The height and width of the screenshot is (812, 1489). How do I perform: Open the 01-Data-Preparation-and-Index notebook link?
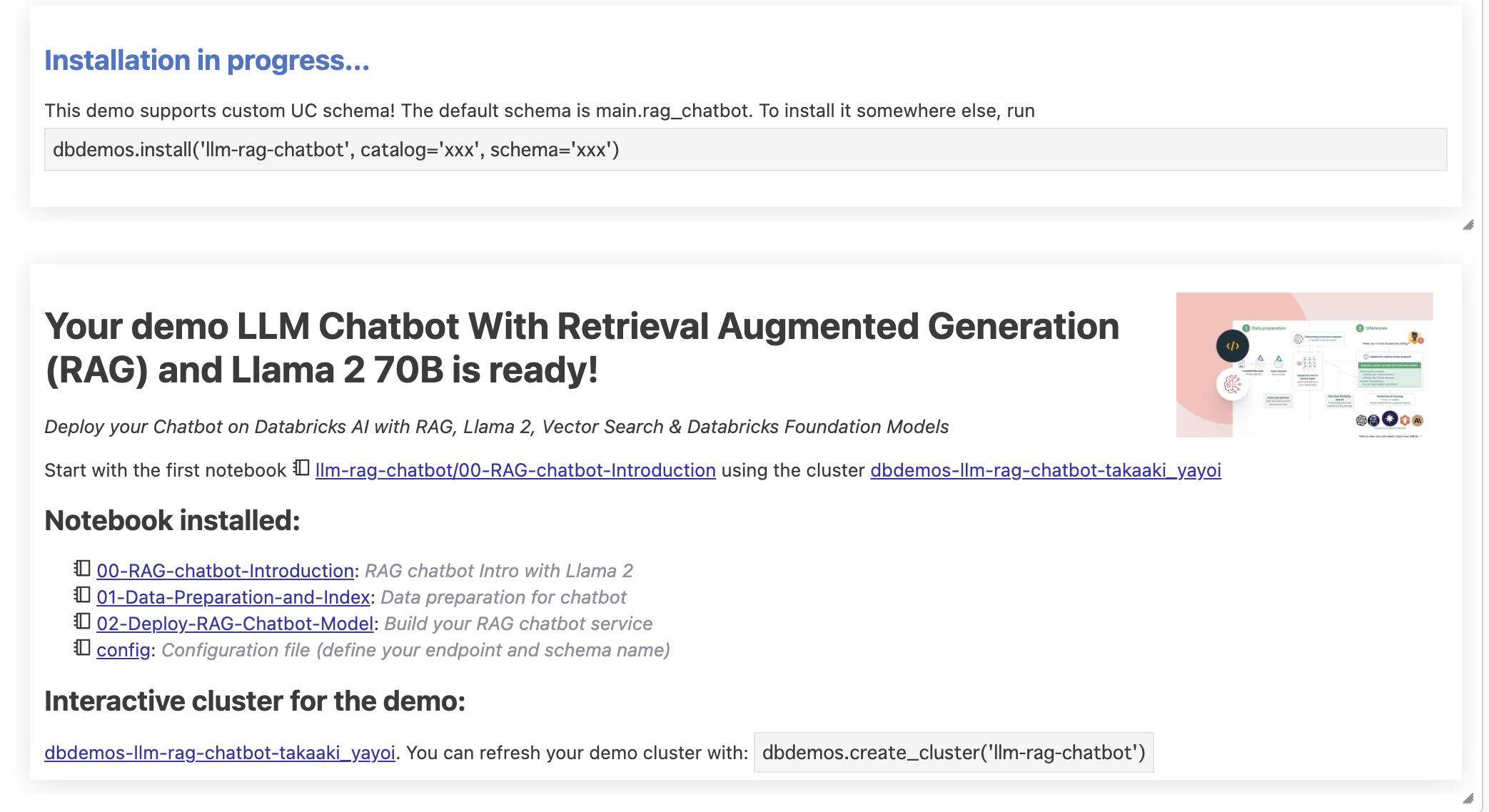[234, 597]
